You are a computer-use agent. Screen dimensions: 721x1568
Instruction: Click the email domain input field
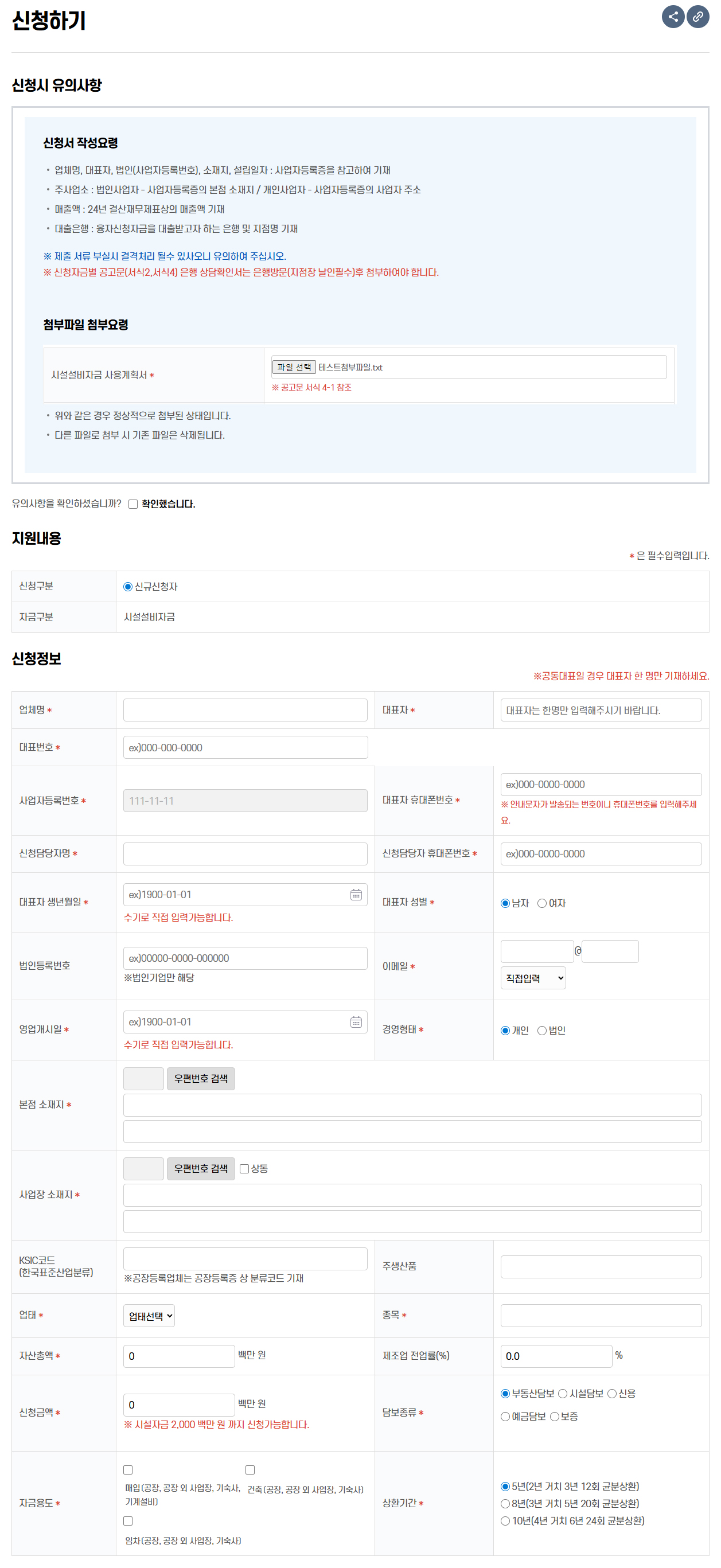pos(610,951)
